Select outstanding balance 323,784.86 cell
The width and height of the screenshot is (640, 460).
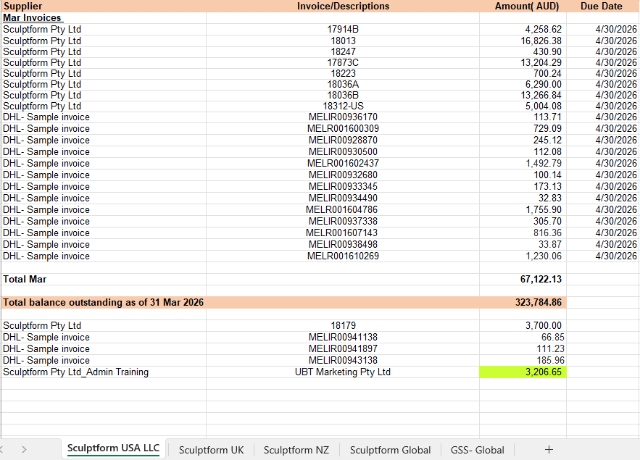[523, 302]
